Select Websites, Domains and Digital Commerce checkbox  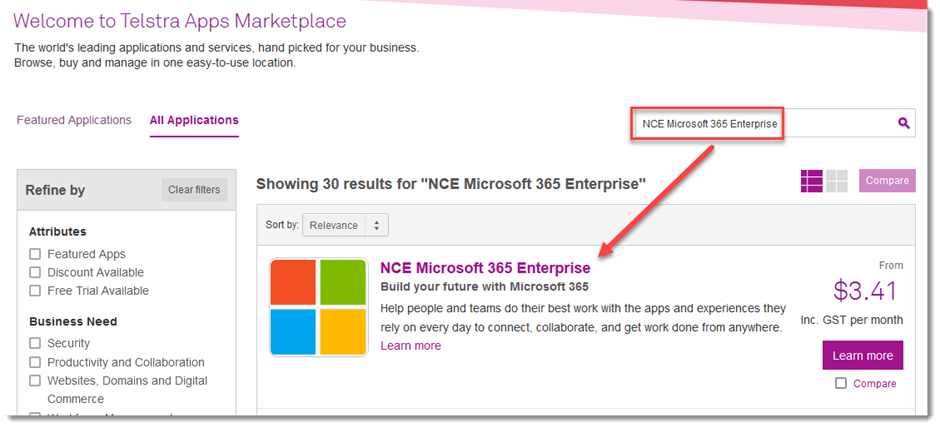(x=36, y=380)
